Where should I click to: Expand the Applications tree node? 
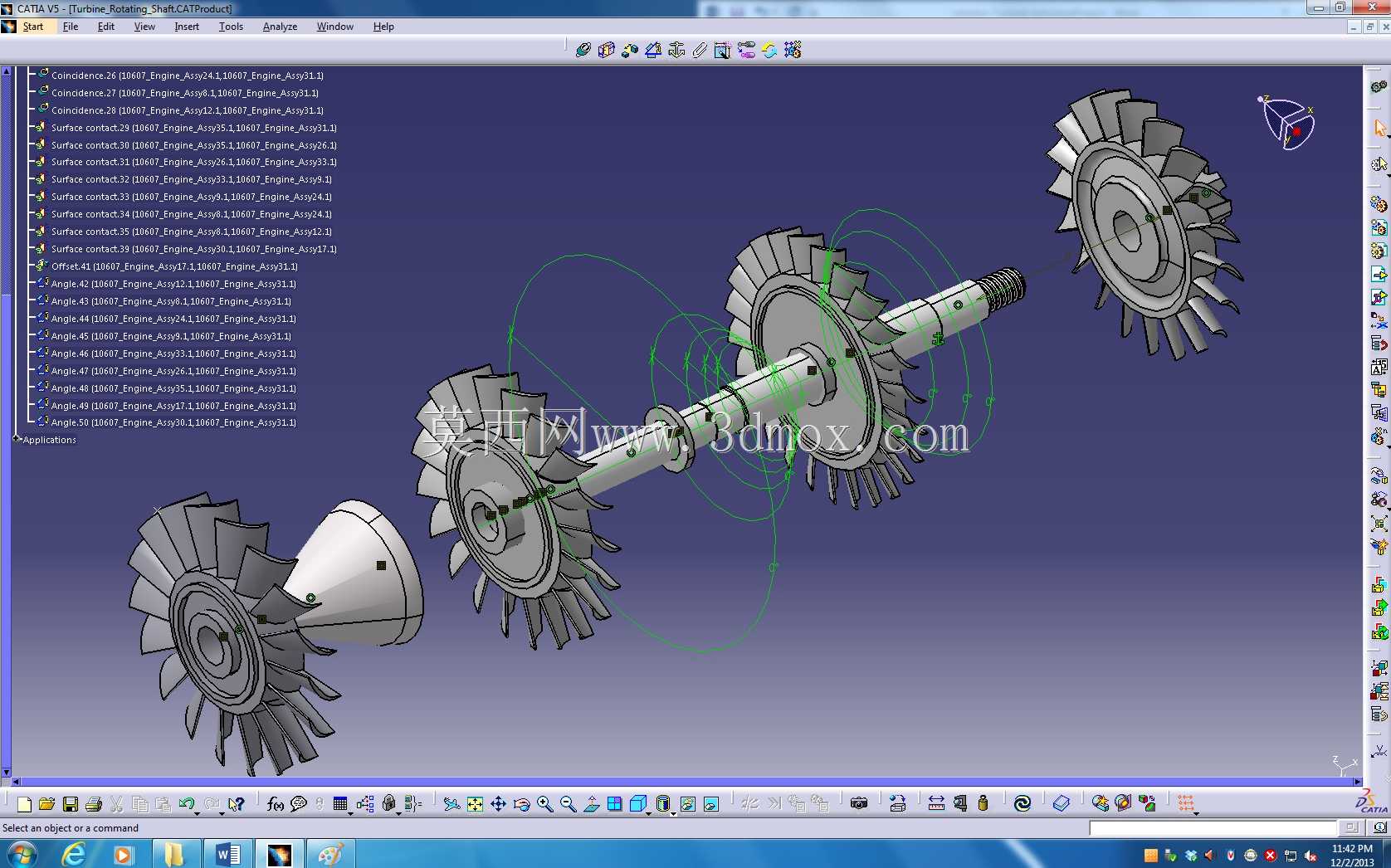pos(17,439)
